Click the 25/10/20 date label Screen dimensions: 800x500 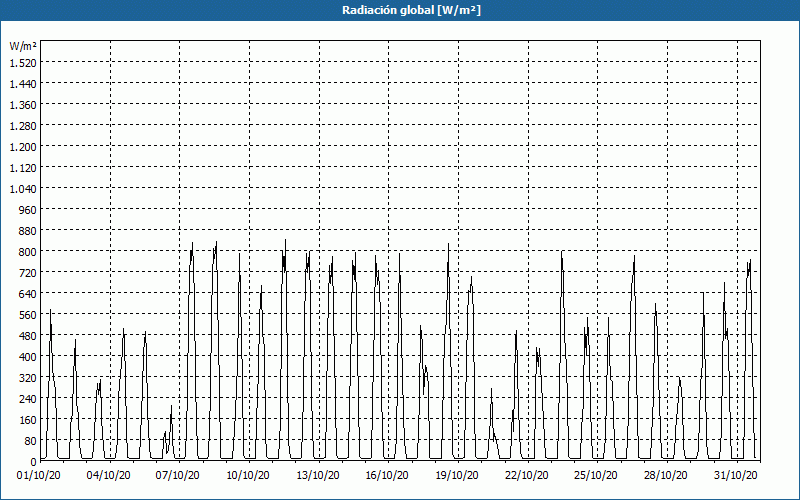tap(596, 476)
